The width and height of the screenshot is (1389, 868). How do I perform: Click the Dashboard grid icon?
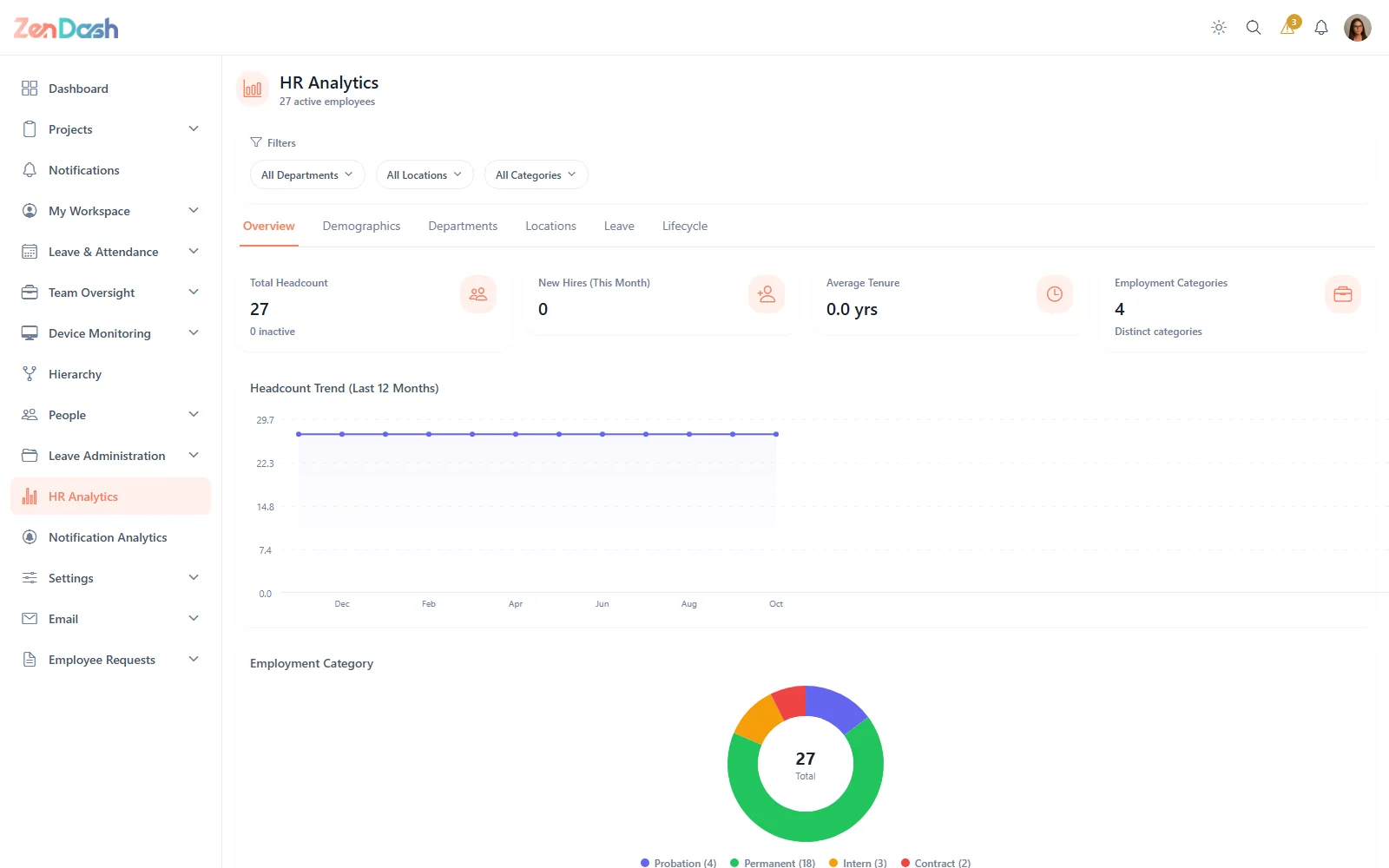[x=30, y=89]
